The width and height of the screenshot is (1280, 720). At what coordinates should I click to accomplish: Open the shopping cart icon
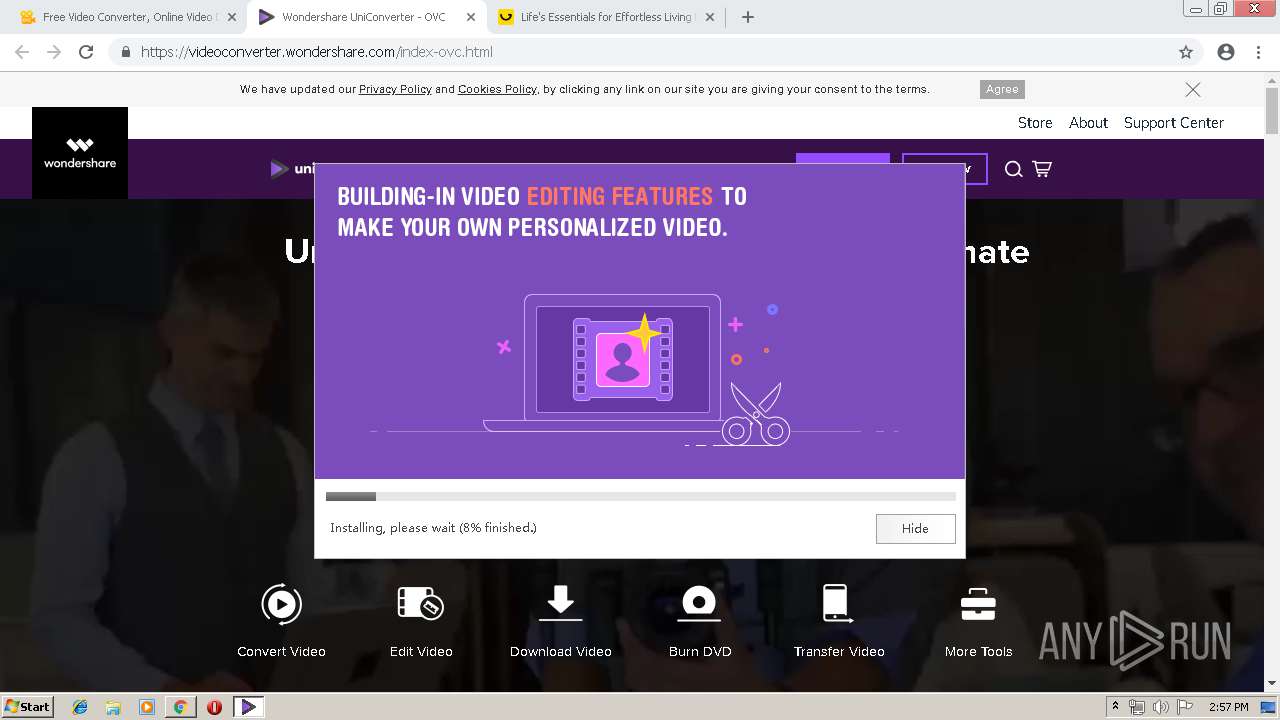(x=1042, y=169)
